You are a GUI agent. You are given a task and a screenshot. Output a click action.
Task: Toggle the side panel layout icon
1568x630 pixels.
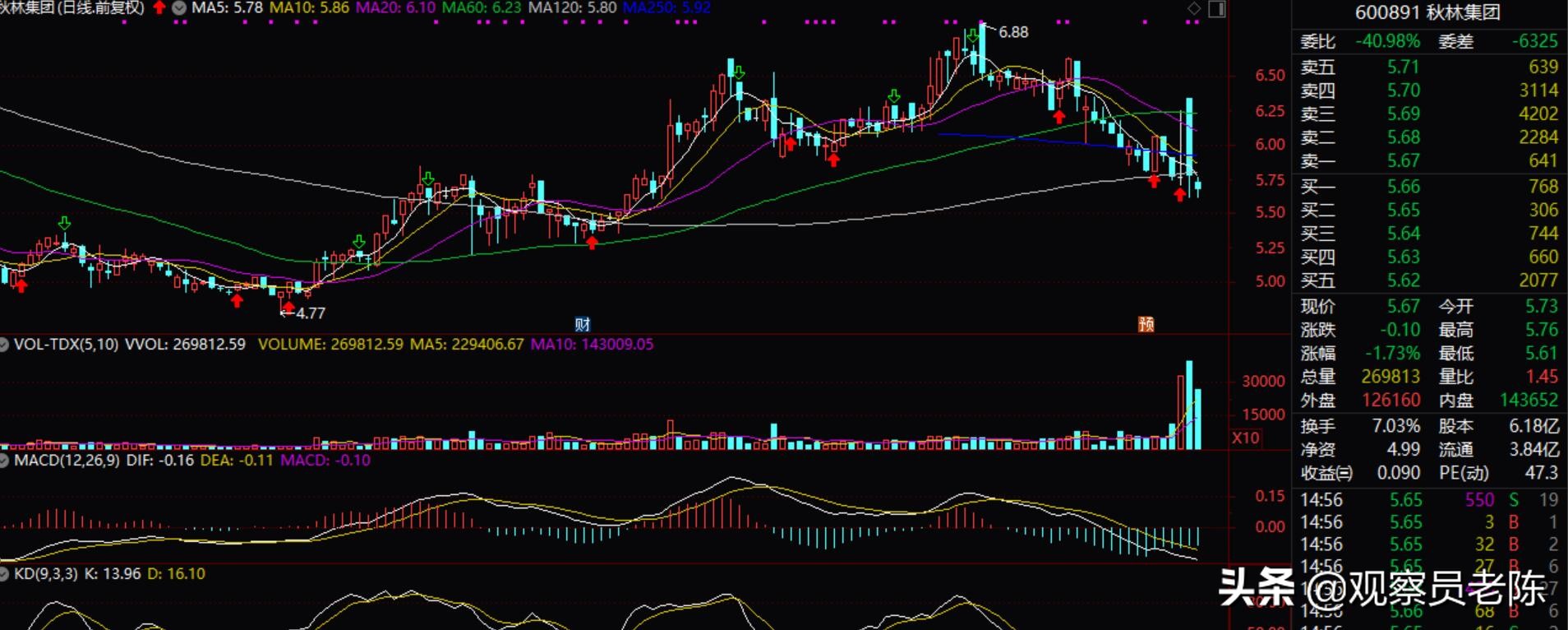[1217, 9]
